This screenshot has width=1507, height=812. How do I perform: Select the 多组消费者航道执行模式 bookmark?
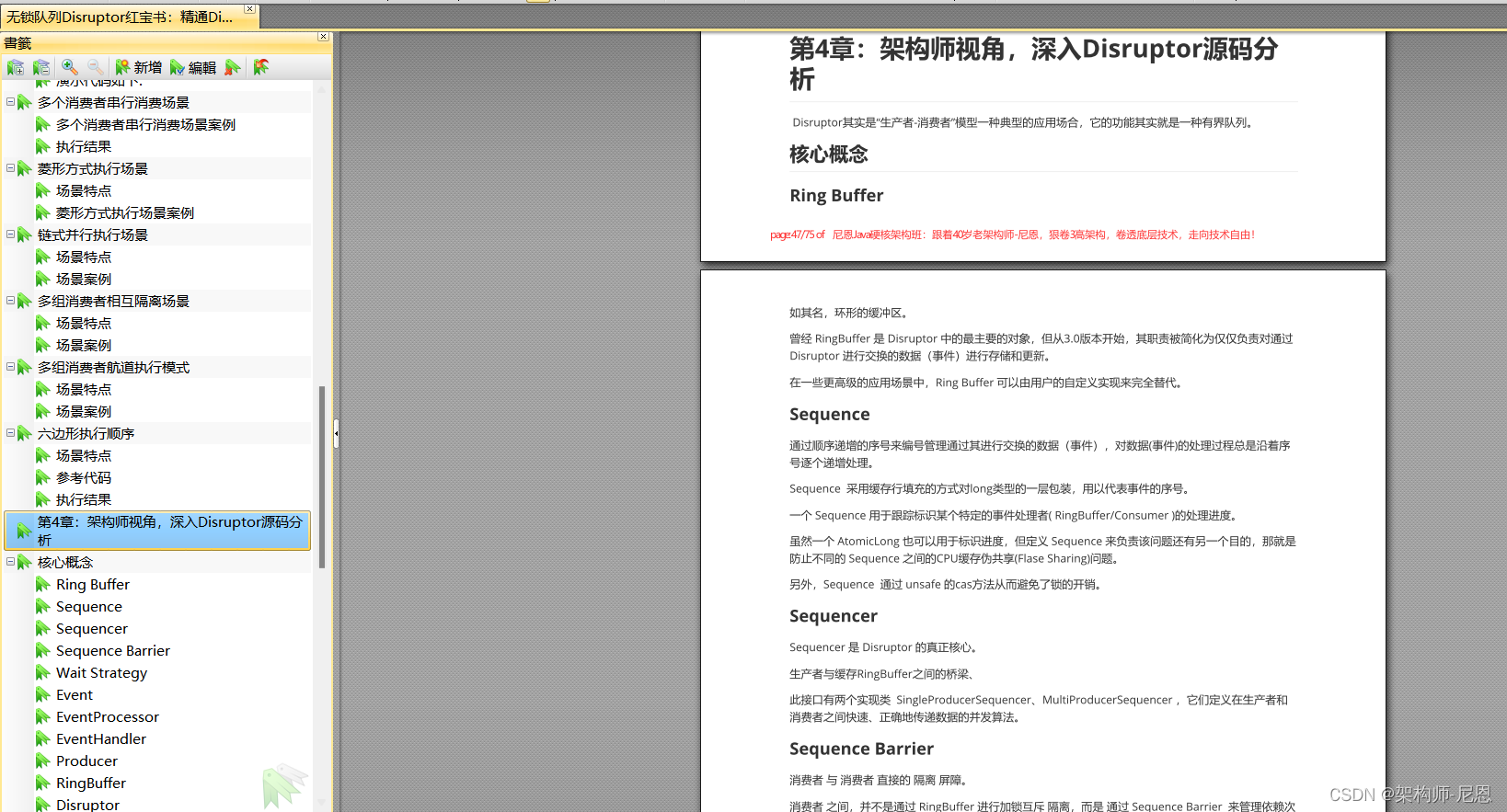[x=113, y=367]
